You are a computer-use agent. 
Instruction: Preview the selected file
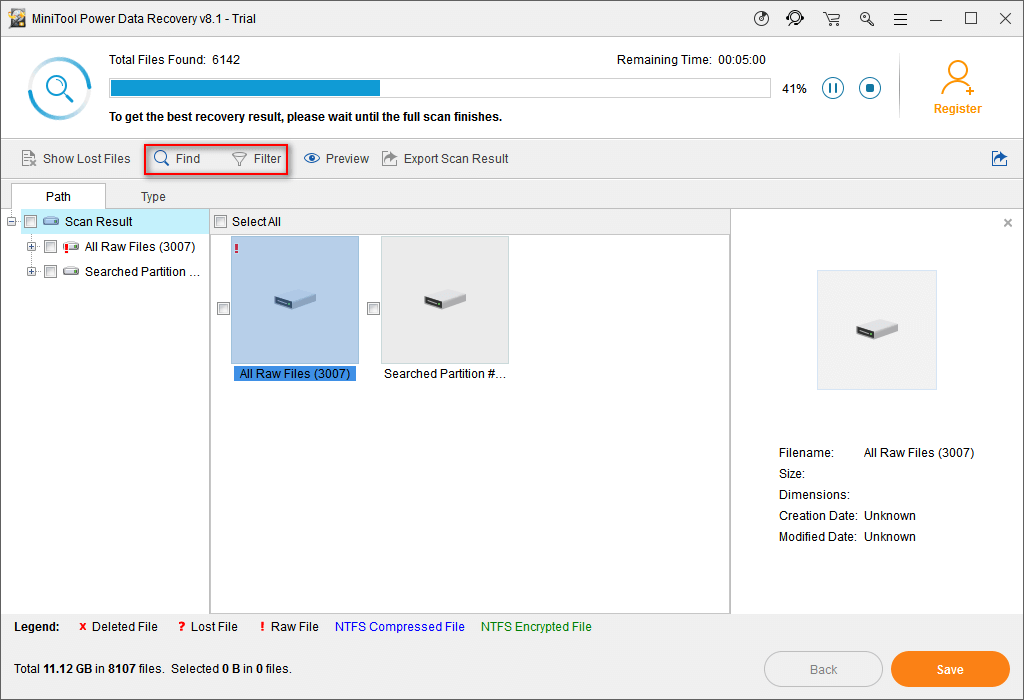point(336,158)
